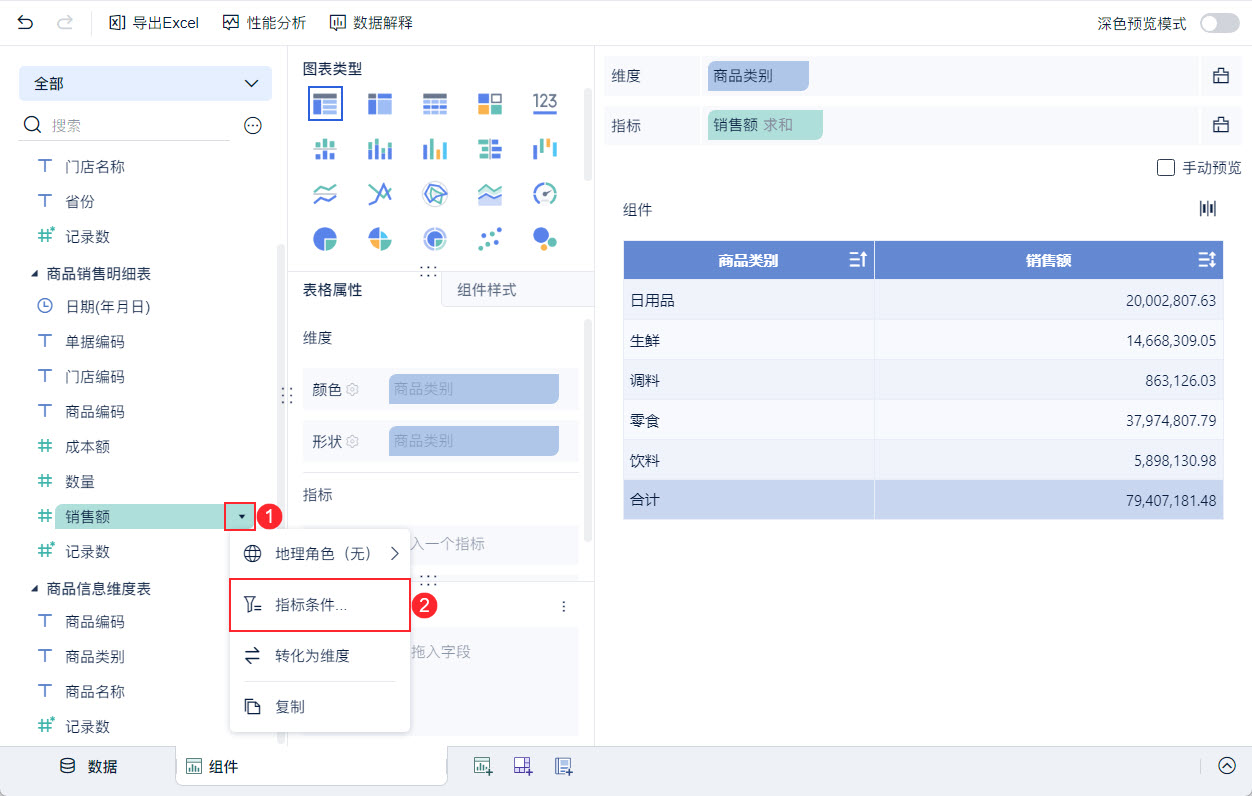Viewport: 1252px width, 796px height.
Task: Click the 销售额 求和 pill in 指标 bar
Action: [x=765, y=125]
